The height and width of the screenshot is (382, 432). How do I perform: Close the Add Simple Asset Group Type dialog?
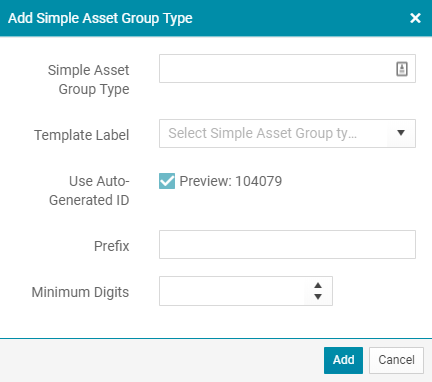tap(415, 18)
